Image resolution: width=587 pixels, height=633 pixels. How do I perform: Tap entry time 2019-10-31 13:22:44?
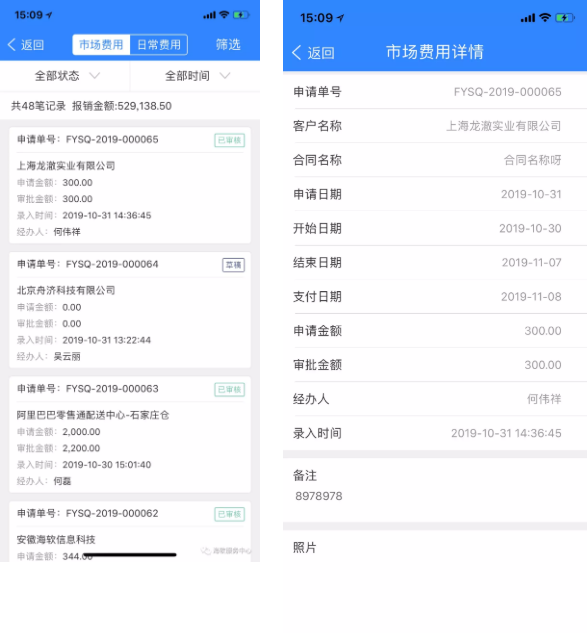(107, 340)
